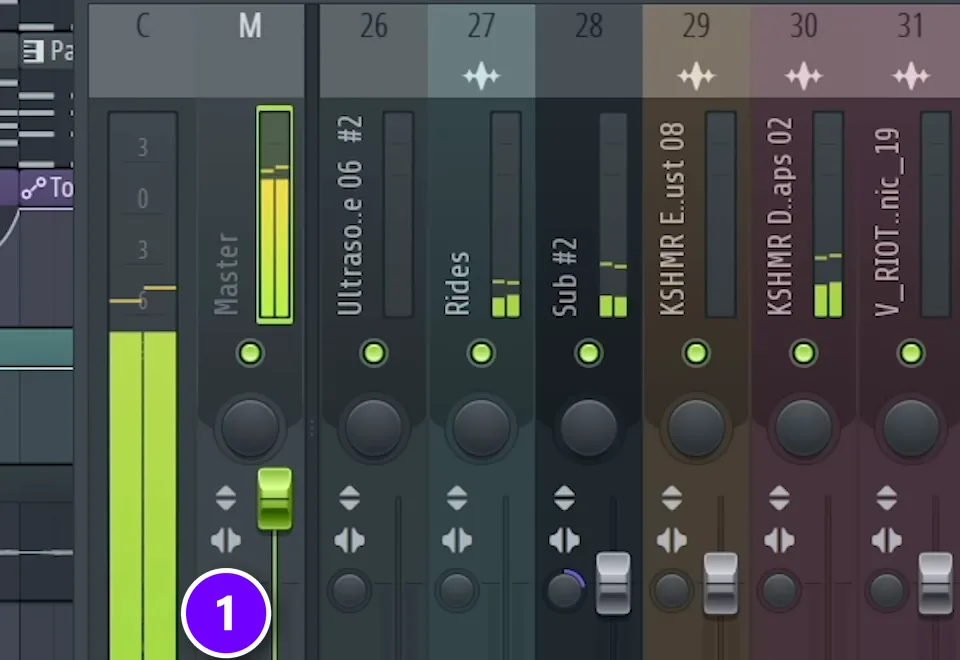The width and height of the screenshot is (960, 660).
Task: Click the pan knob on track 30
Action: coord(803,429)
